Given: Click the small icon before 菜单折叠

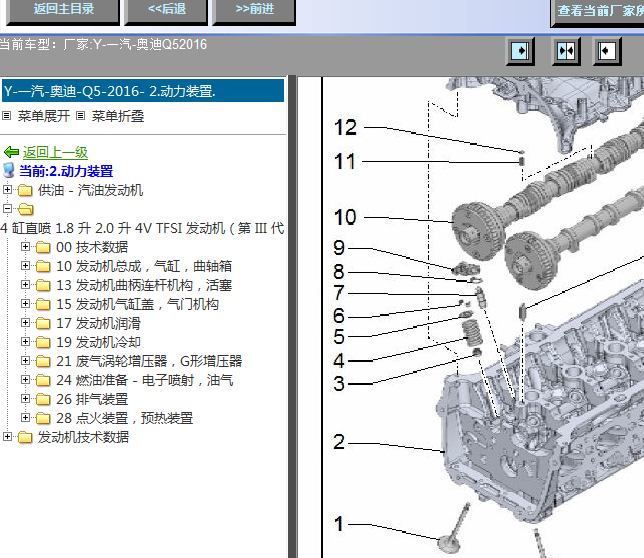Looking at the screenshot, I should pos(81,116).
